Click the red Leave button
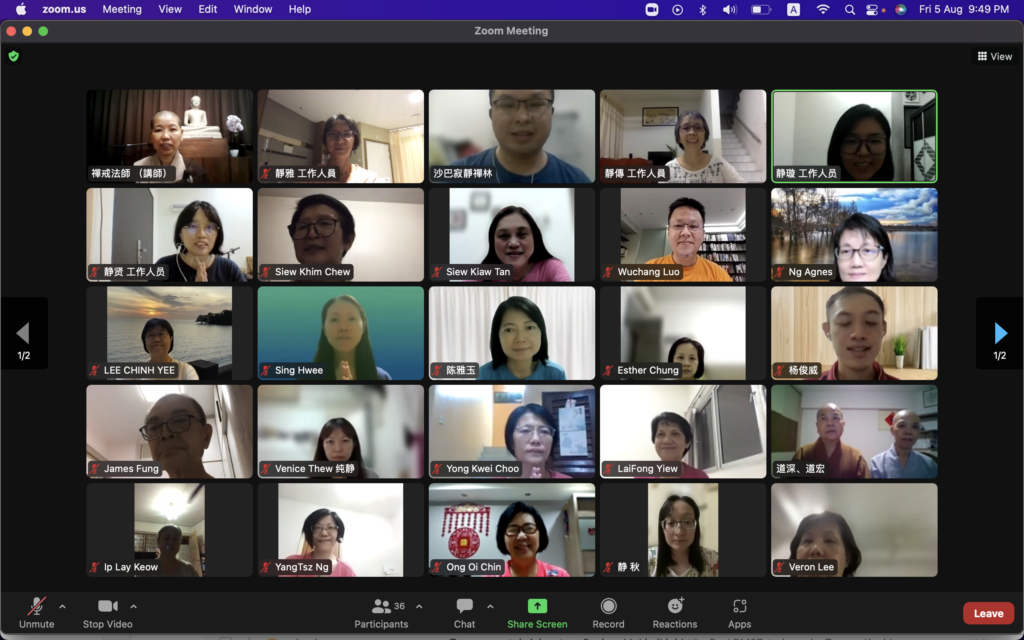The width and height of the screenshot is (1024, 640). (988, 614)
